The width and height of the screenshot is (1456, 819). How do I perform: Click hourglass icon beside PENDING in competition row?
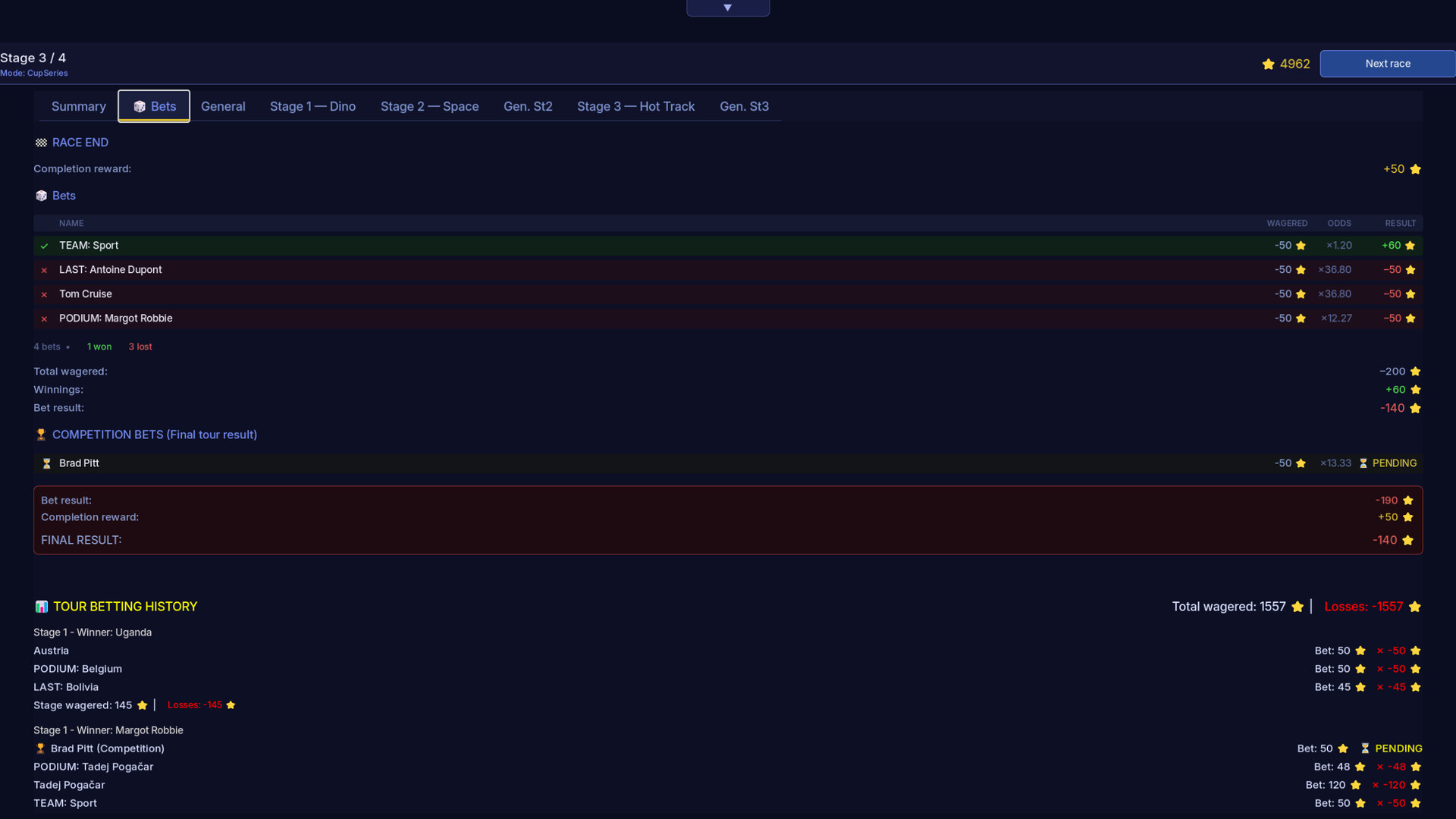1363,463
